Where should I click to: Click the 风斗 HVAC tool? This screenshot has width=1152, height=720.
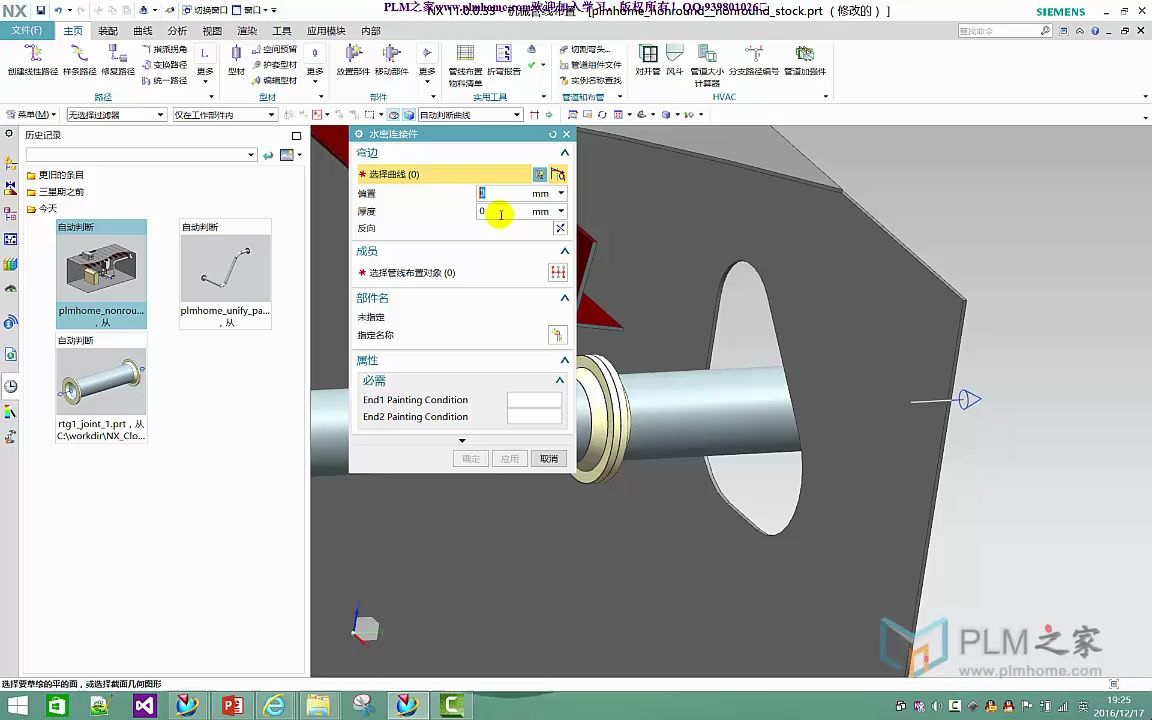coord(674,60)
